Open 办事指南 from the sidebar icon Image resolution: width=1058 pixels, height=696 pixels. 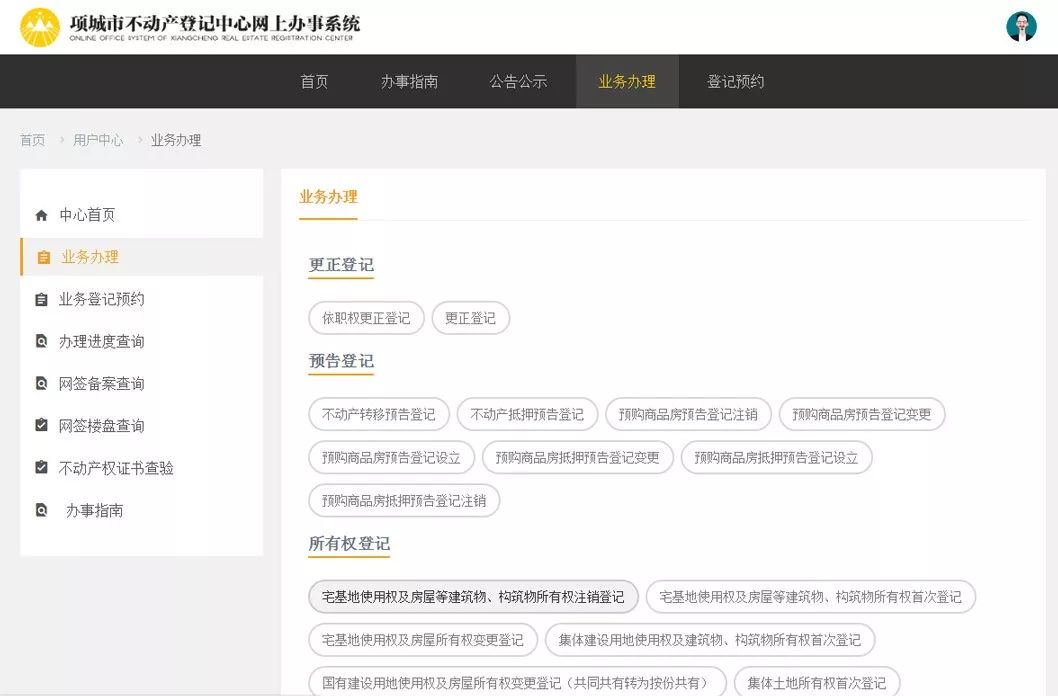[x=43, y=510]
